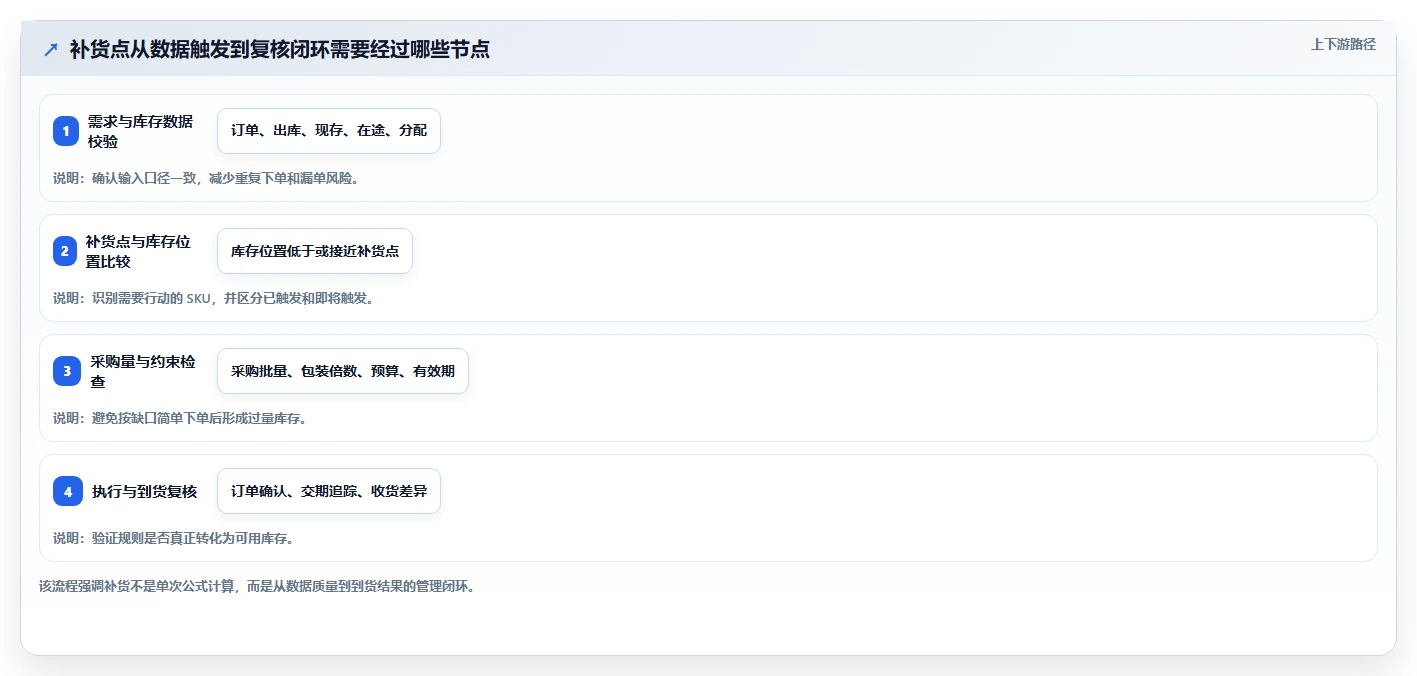Click the 采购量与约束检查 step title
Image resolution: width=1417 pixels, height=676 pixels.
[143, 371]
